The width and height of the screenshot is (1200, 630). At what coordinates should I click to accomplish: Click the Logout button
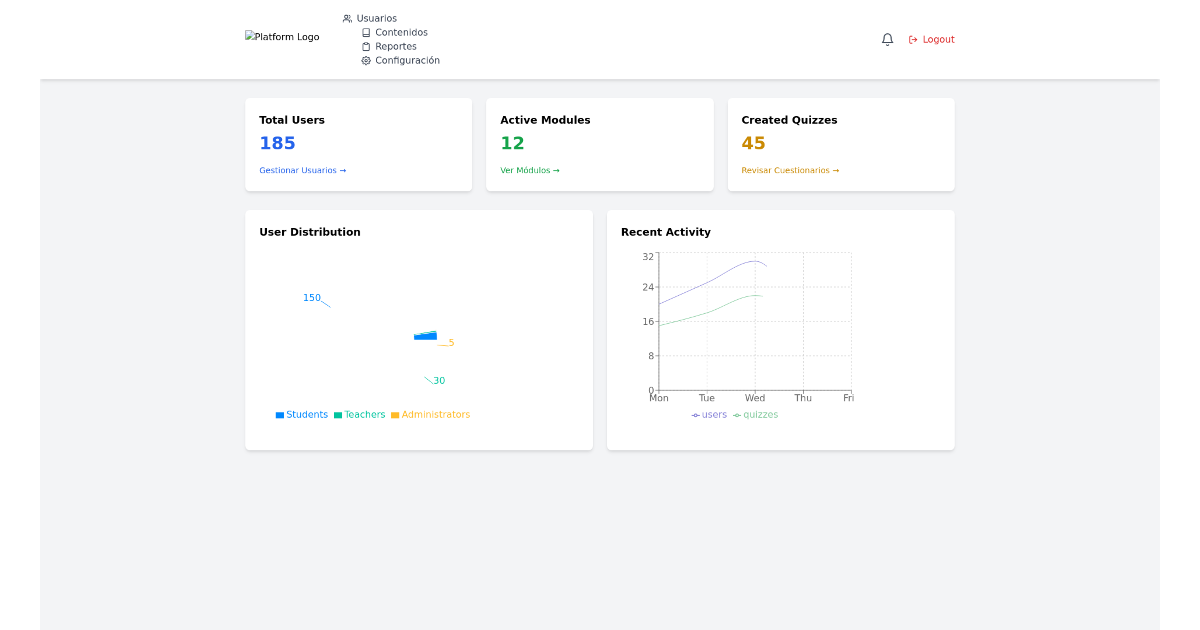point(932,39)
